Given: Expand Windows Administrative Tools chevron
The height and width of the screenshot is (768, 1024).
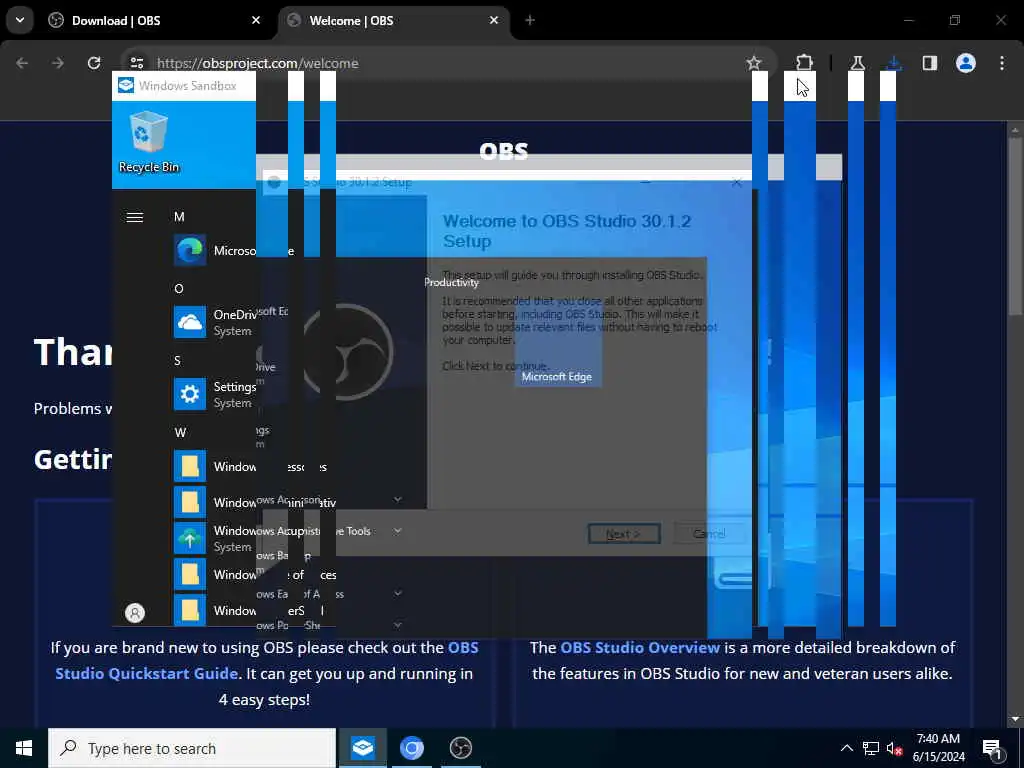Looking at the screenshot, I should [x=398, y=531].
